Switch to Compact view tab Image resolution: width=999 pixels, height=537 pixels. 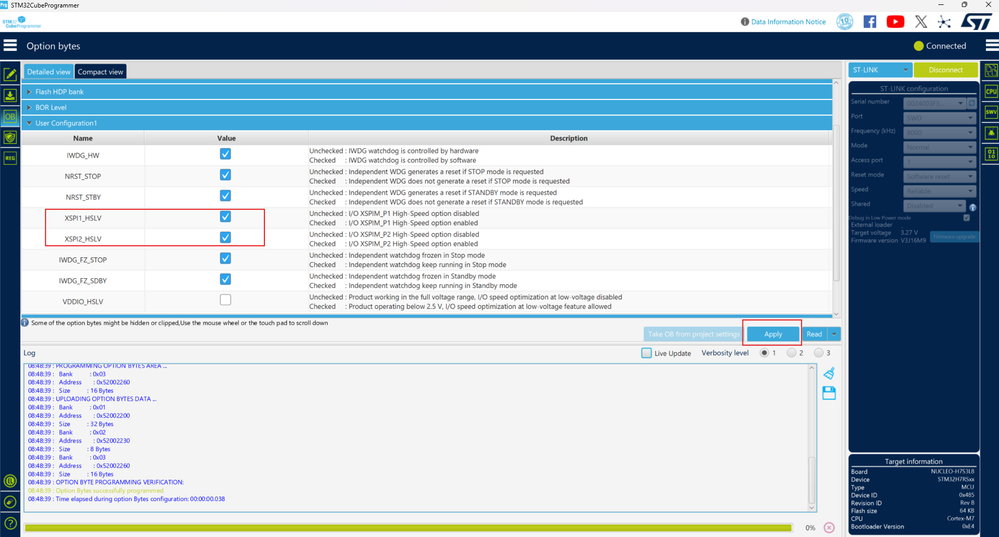pyautogui.click(x=100, y=71)
